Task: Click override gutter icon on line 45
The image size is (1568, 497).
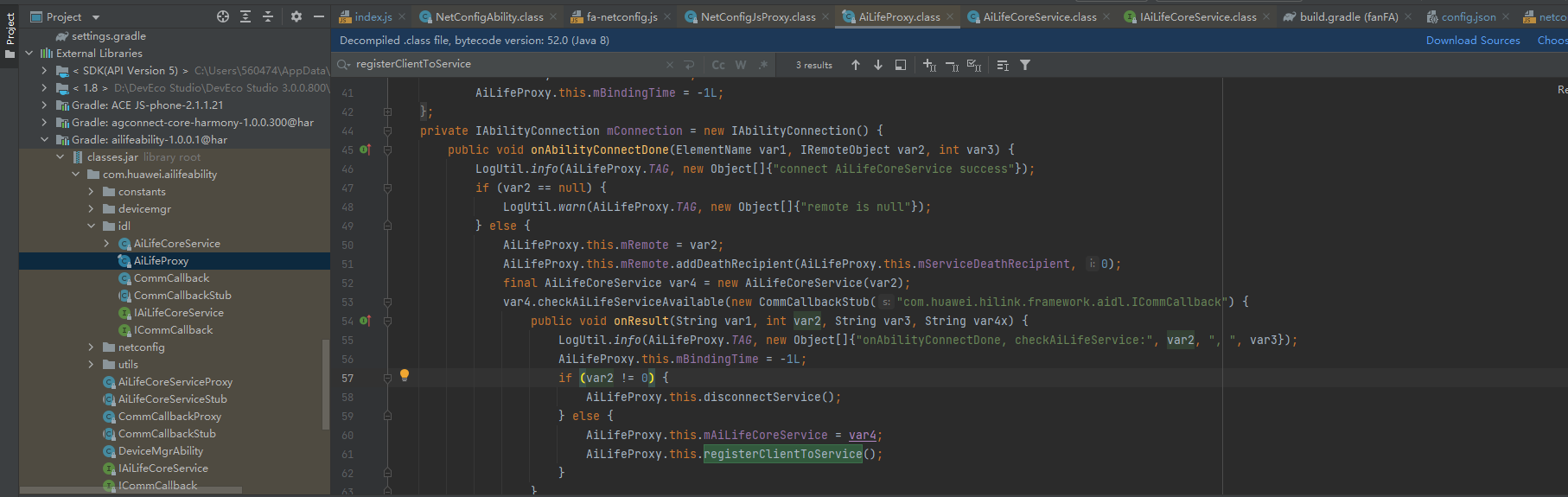Action: pos(365,150)
